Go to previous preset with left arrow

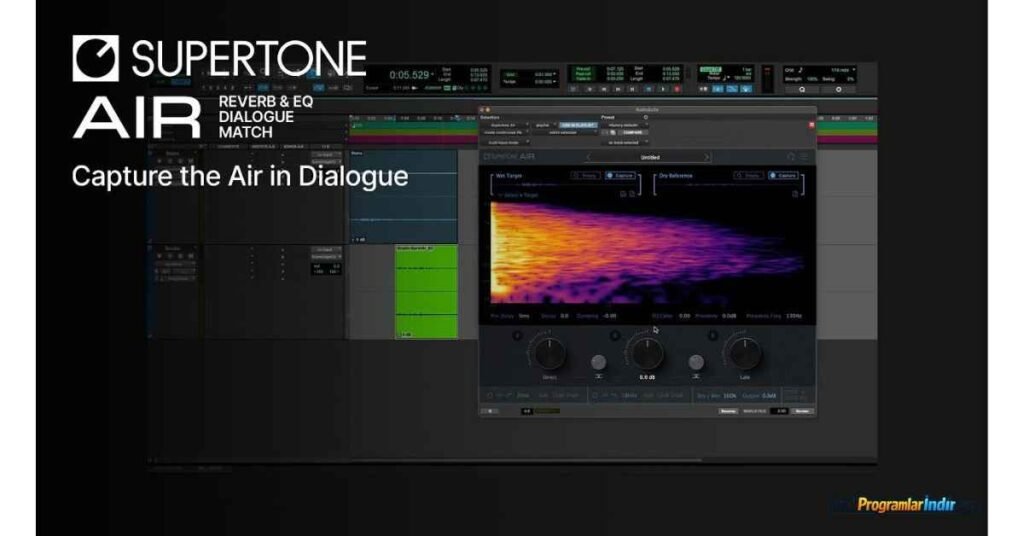pyautogui.click(x=588, y=157)
